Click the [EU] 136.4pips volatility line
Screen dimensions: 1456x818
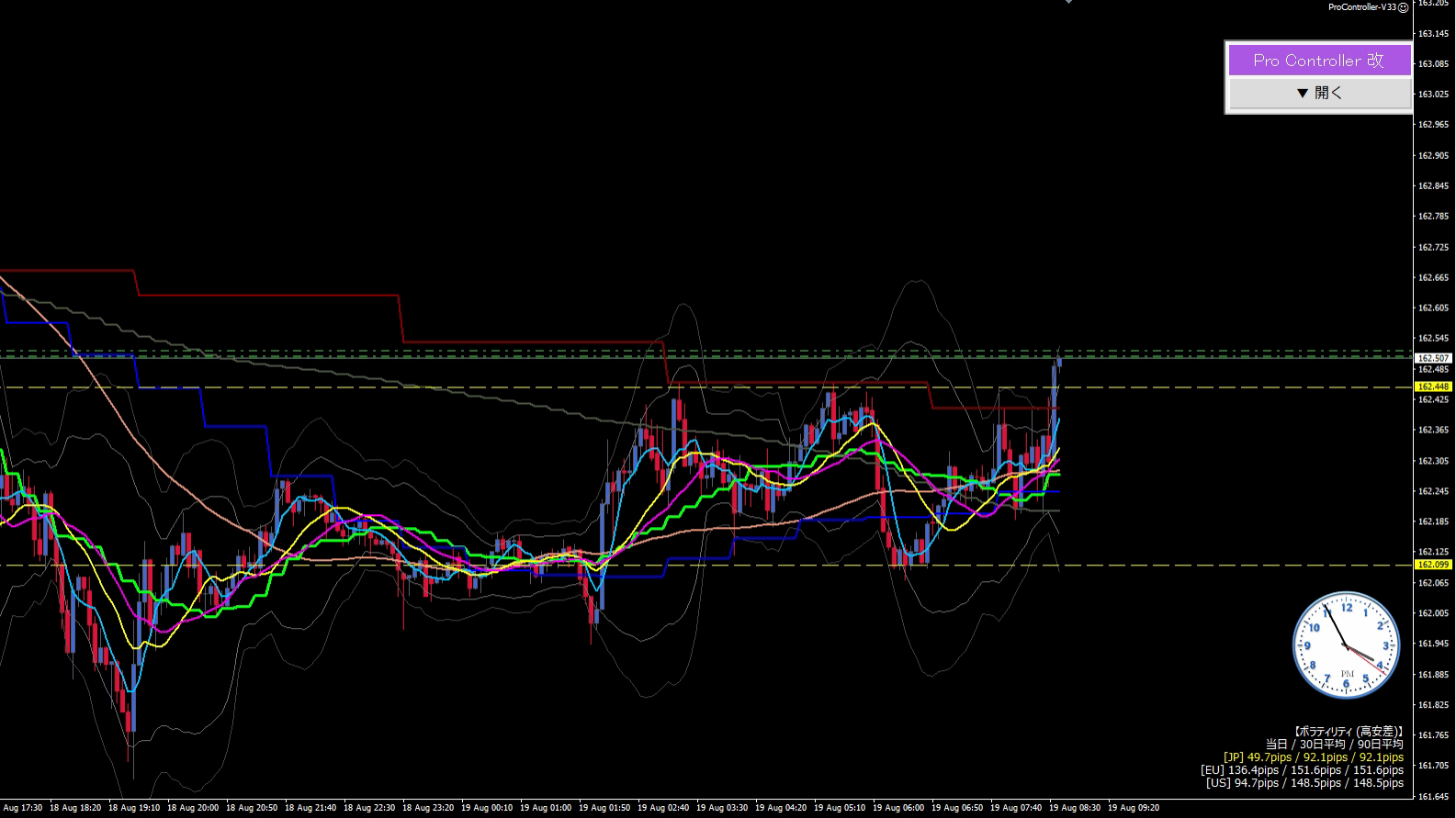tap(1302, 770)
